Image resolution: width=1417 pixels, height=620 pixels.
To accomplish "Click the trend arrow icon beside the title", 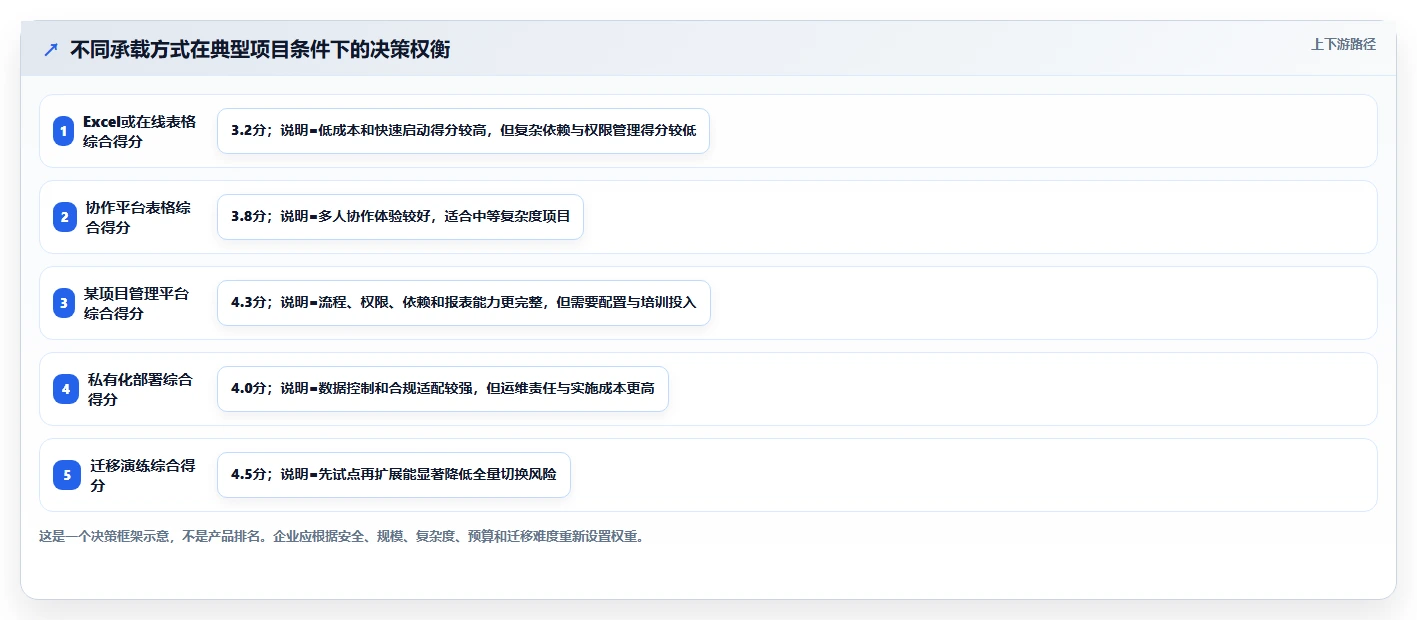I will click(x=51, y=49).
